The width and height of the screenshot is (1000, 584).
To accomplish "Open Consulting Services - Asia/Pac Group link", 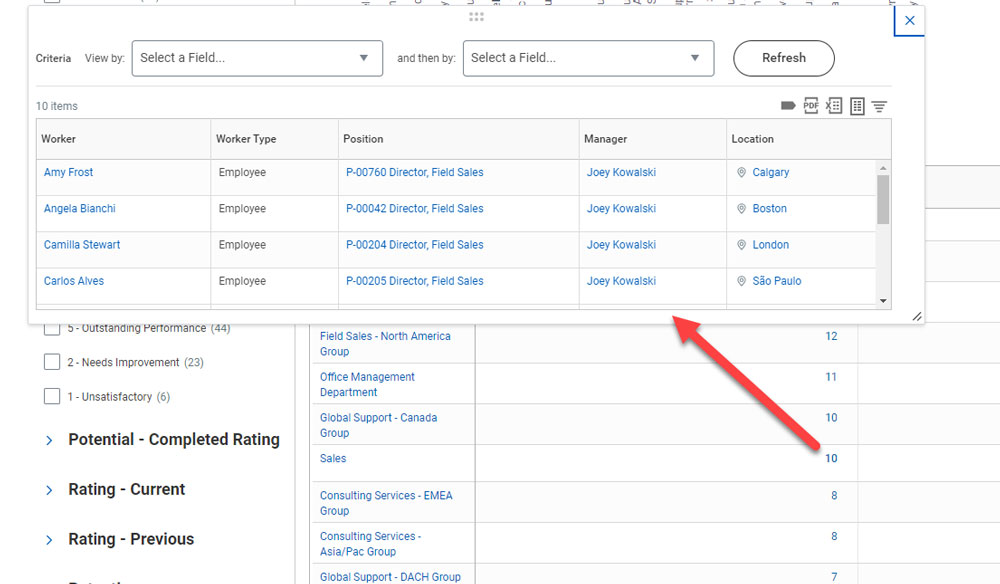I will (371, 544).
